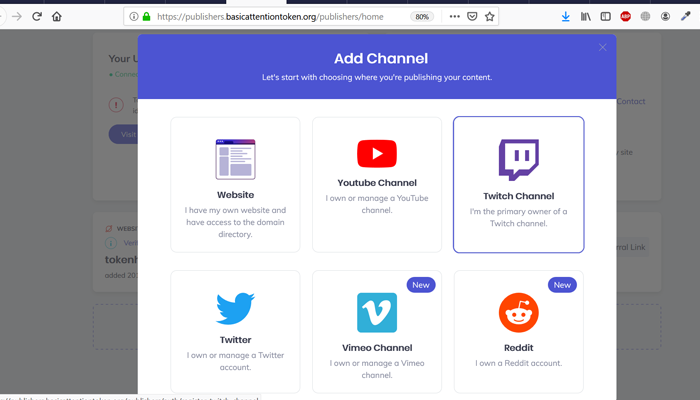Click 'I own a Reddit account.' text

point(519,363)
